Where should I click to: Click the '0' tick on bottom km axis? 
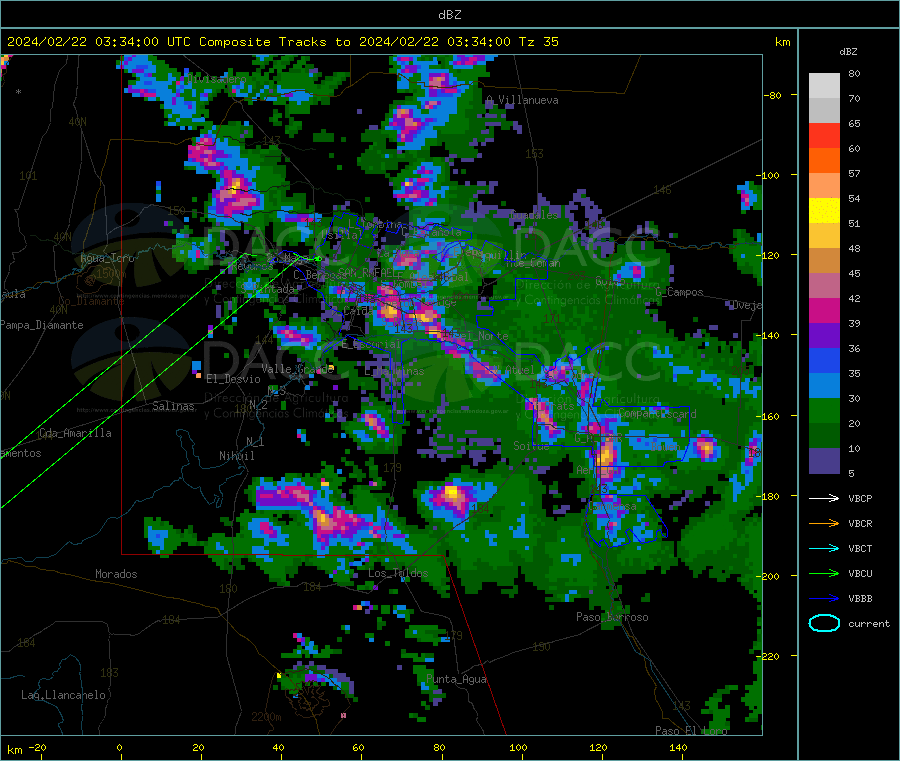point(119,747)
